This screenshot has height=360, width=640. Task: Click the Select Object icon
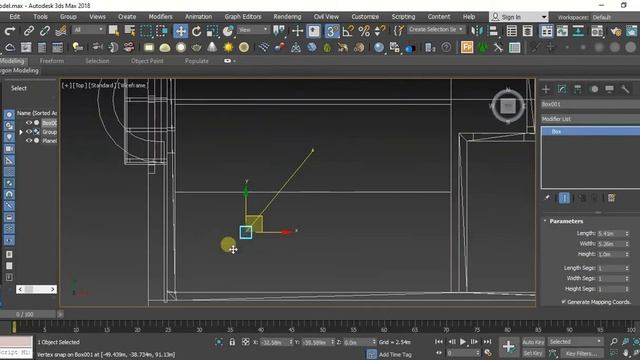114,31
